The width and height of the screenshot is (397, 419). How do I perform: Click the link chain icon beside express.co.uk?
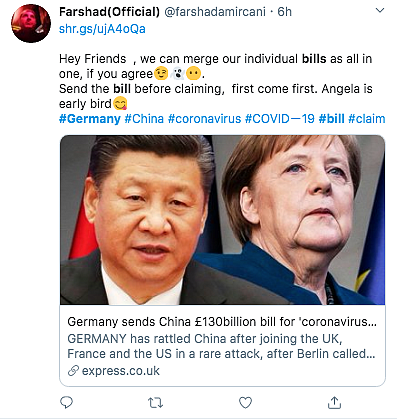tap(73, 370)
